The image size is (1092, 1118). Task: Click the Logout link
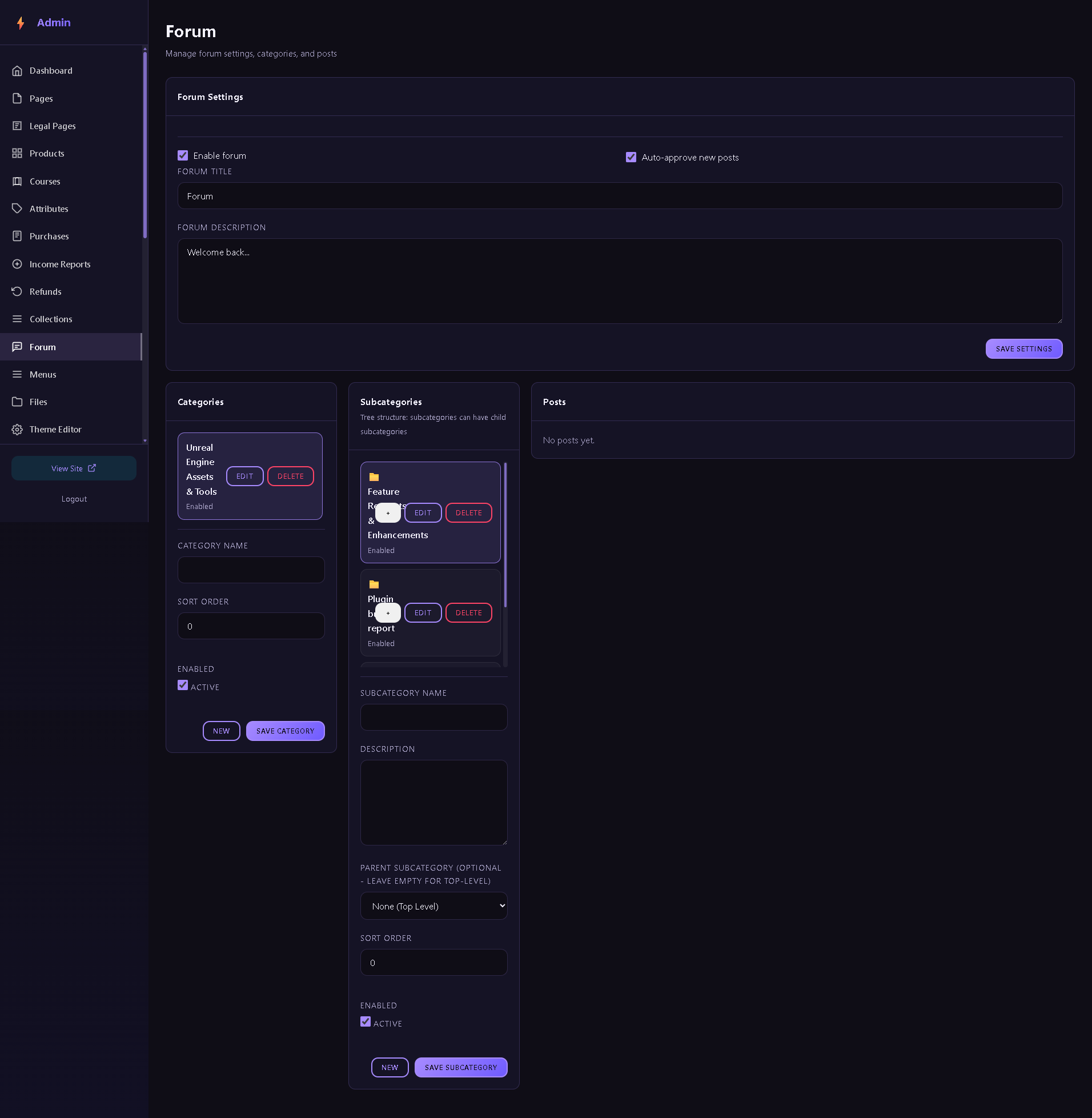(74, 499)
